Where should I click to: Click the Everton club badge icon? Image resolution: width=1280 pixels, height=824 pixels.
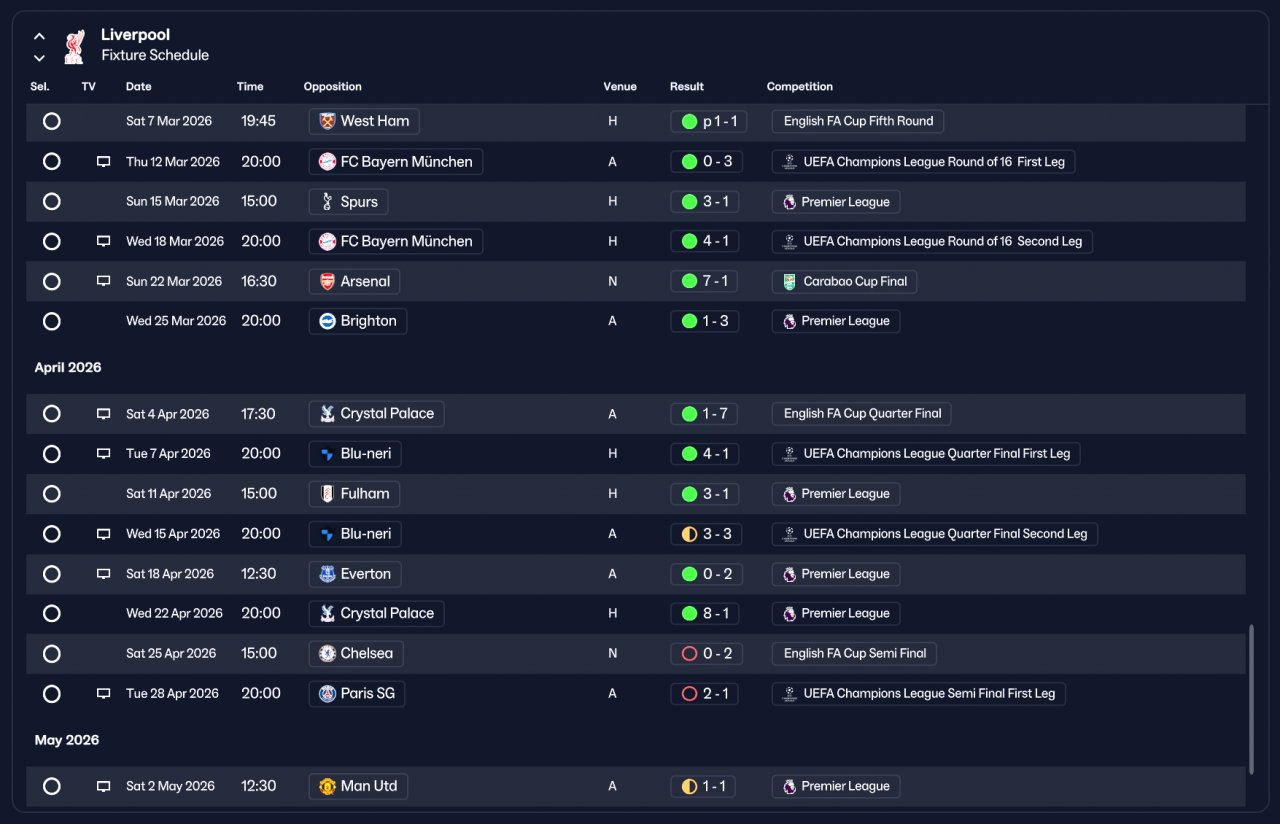(327, 574)
